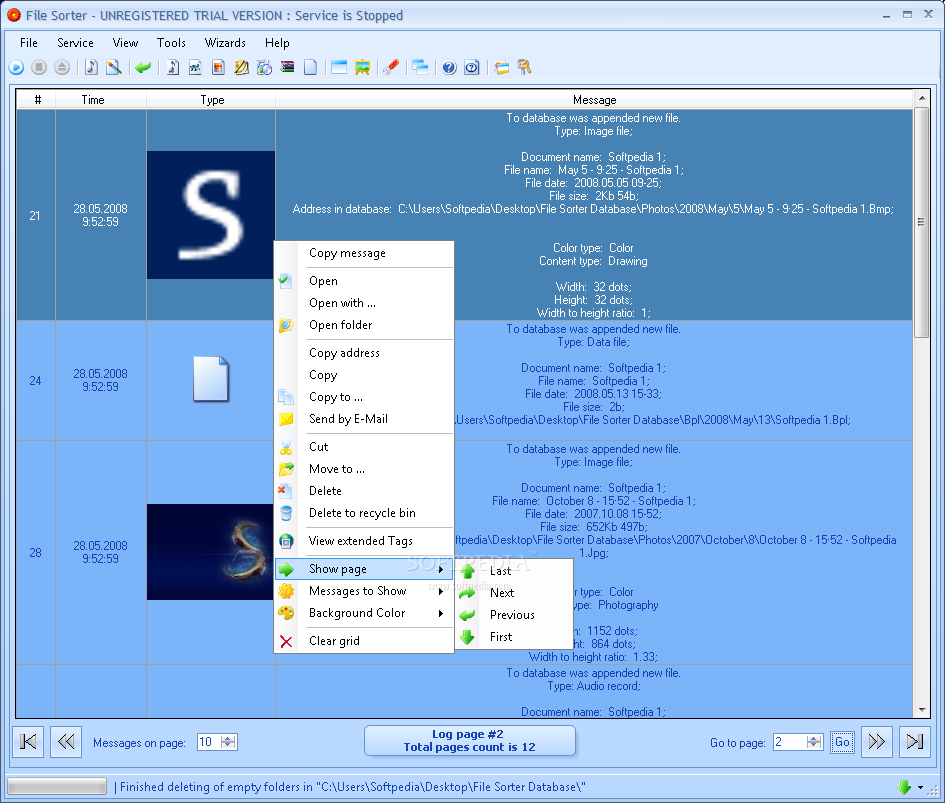Click the blank page toolbar icon
Image resolution: width=945 pixels, height=803 pixels.
[x=310, y=68]
